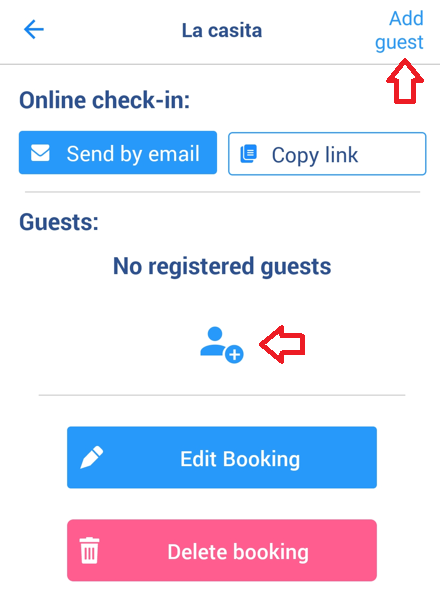Screen dimensions: 440x610
Task: Click the plus badge on the person icon
Action: coord(234,354)
